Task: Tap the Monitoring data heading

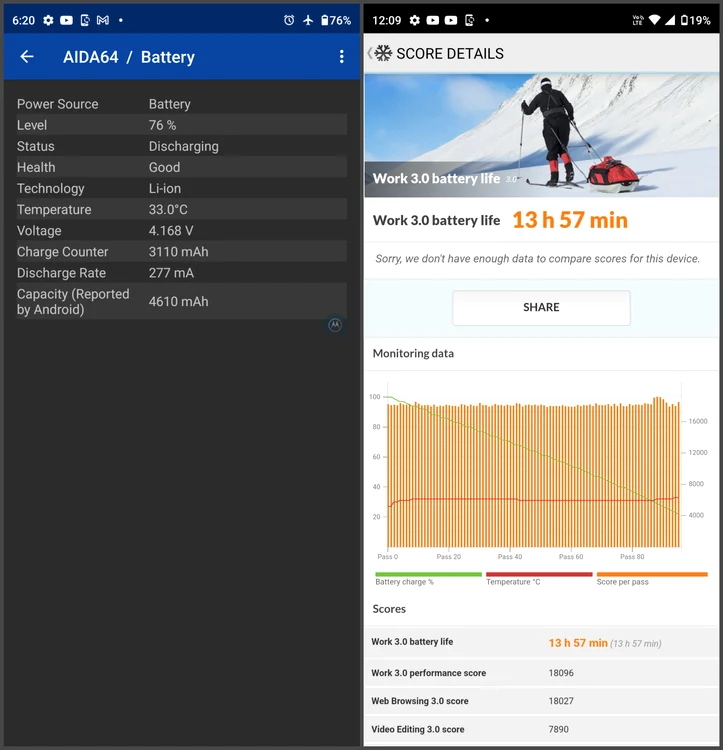Action: click(413, 353)
